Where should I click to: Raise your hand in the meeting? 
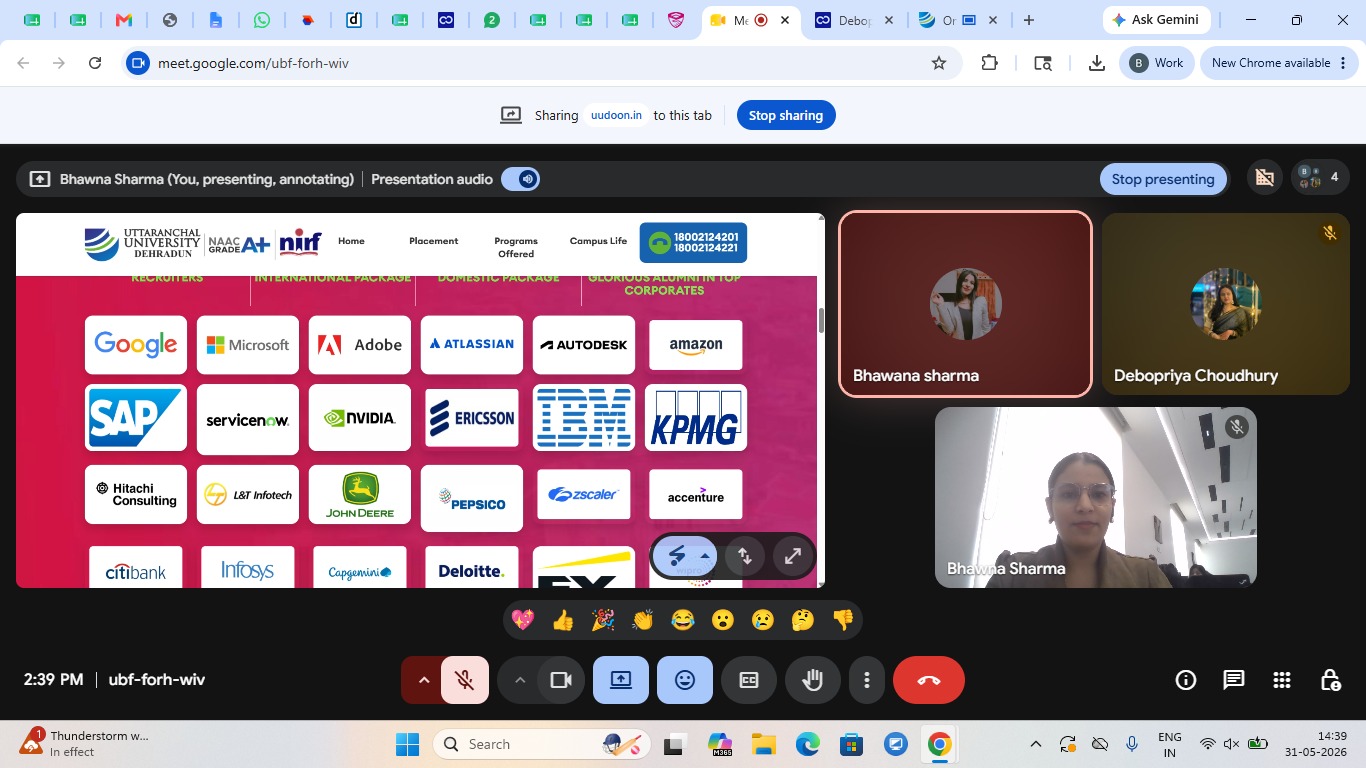pyautogui.click(x=813, y=680)
